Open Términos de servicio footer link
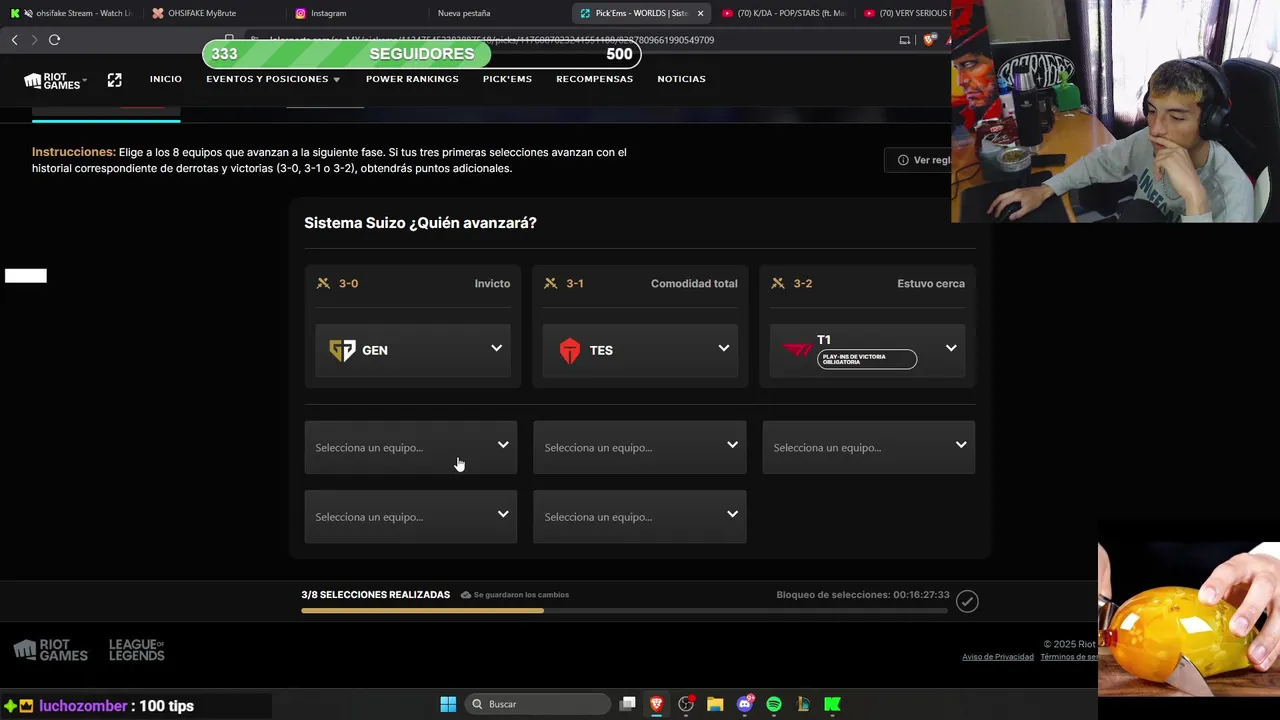This screenshot has width=1280, height=720. tap(1069, 657)
